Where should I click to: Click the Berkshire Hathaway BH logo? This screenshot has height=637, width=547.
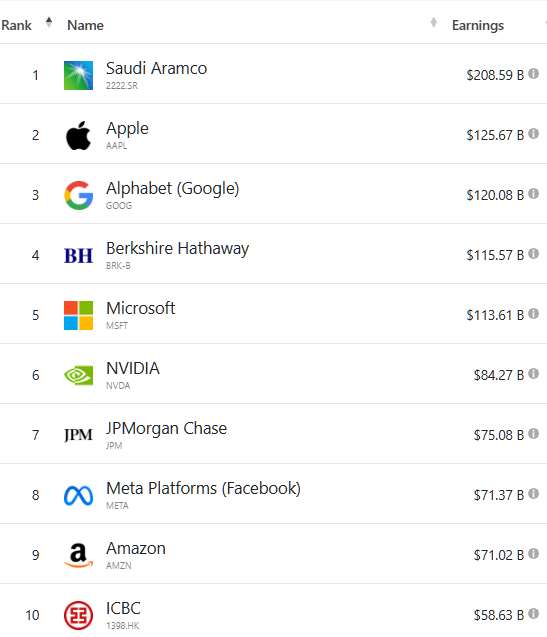click(x=78, y=256)
